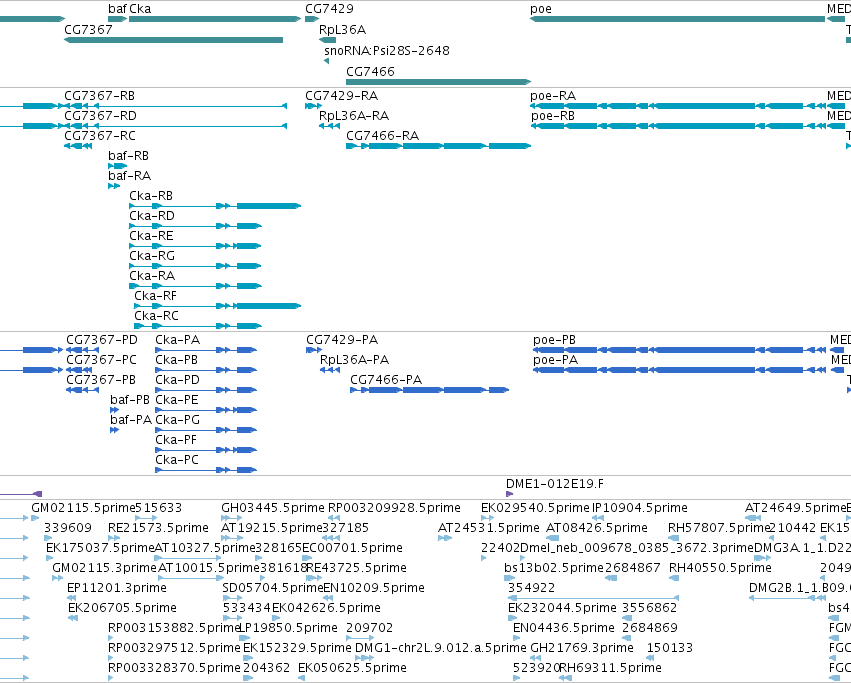This screenshot has height=683, width=851.
Task: Select the Cka-RB transcript glyph
Action: [215, 206]
